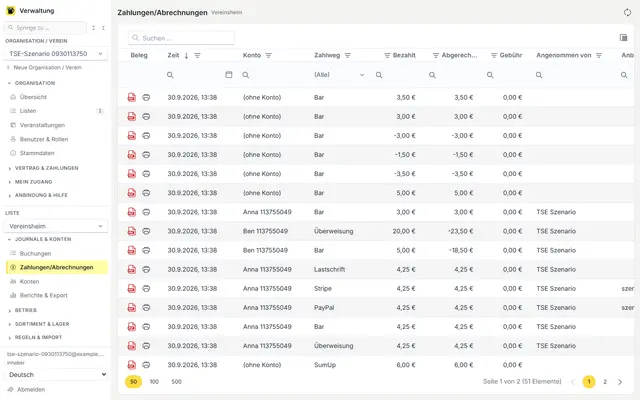Open Konten in the sidebar

coord(29,282)
